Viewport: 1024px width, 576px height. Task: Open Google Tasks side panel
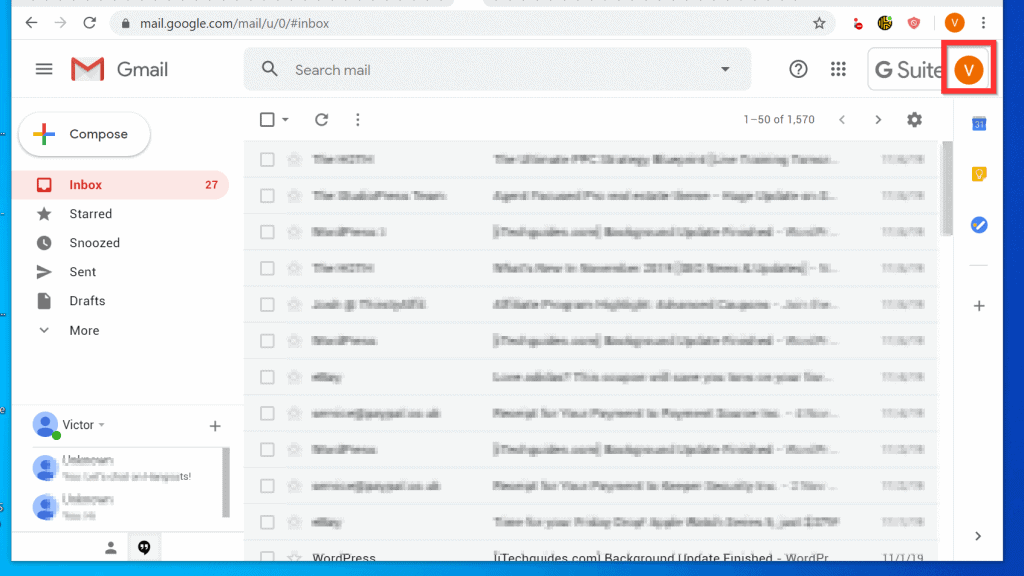click(978, 225)
